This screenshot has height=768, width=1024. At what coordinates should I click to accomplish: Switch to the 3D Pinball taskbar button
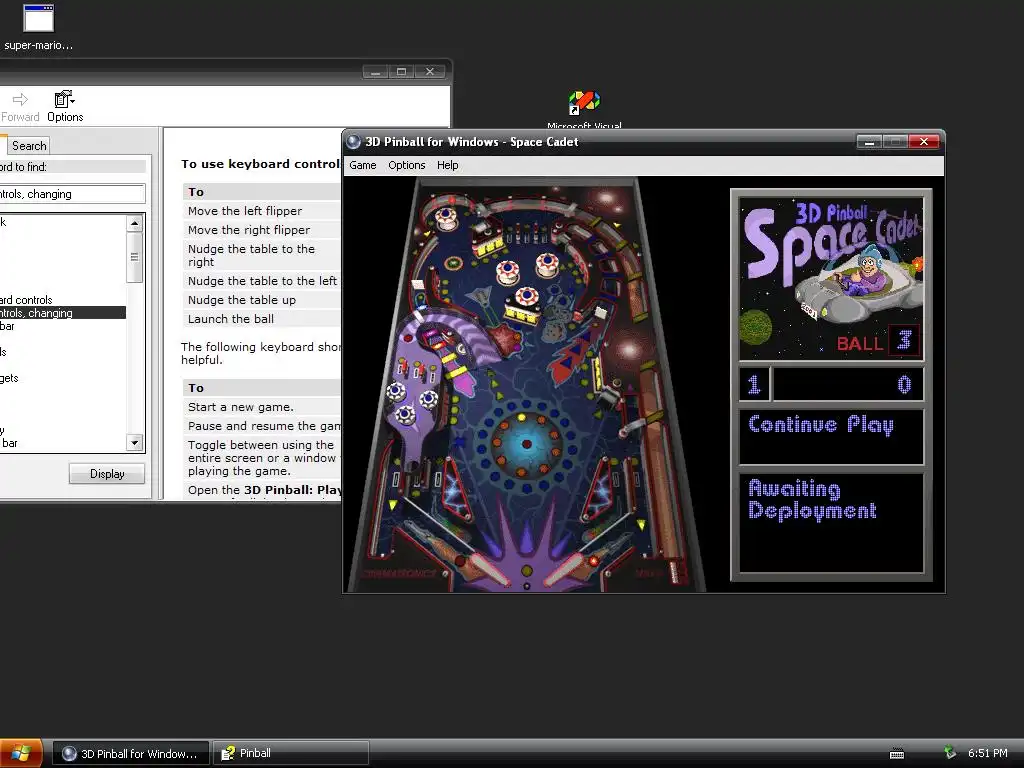[131, 753]
